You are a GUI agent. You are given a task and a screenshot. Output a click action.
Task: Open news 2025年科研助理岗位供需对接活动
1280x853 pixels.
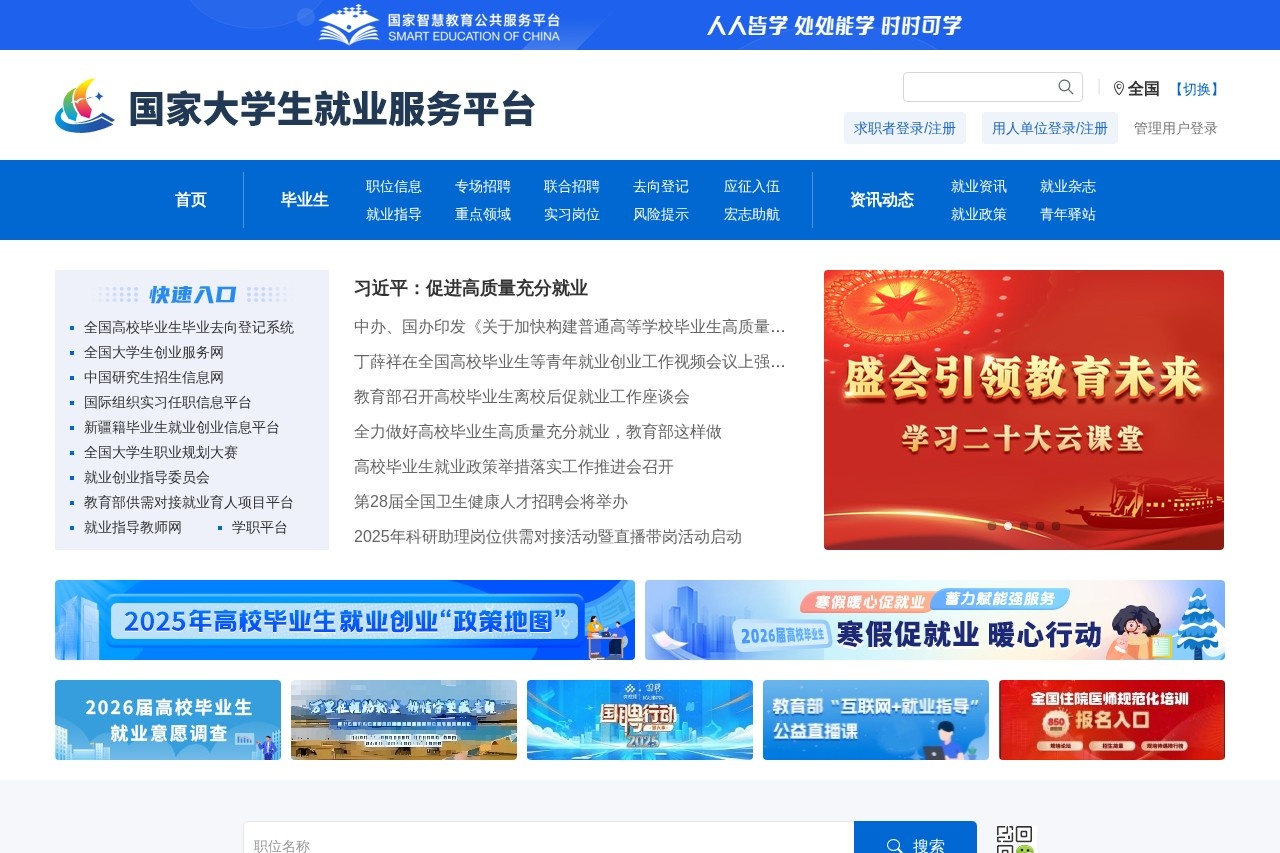(548, 537)
